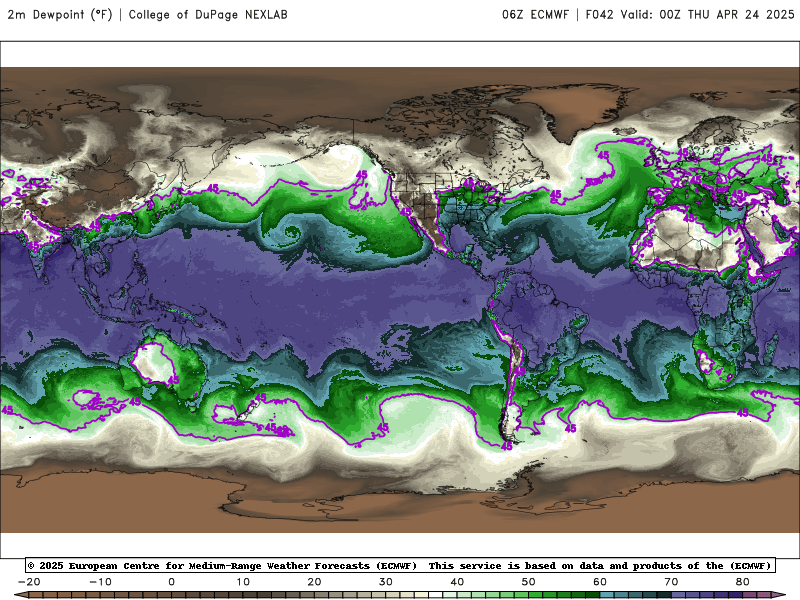800x600 pixels.
Task: Click the '06Z ECMWF' model run label
Action: 535,15
